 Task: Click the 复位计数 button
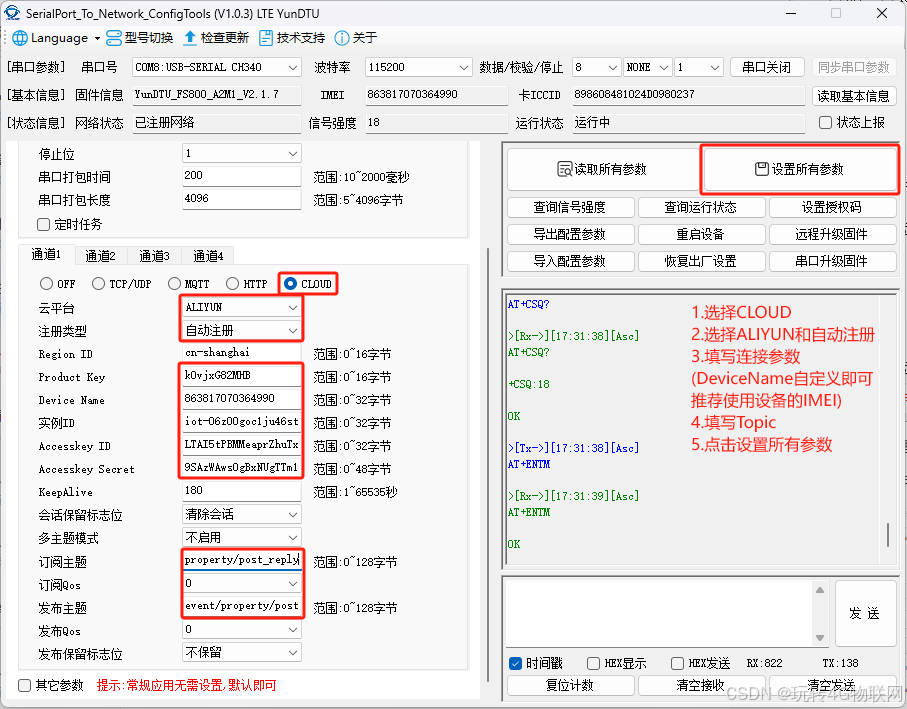click(x=570, y=685)
